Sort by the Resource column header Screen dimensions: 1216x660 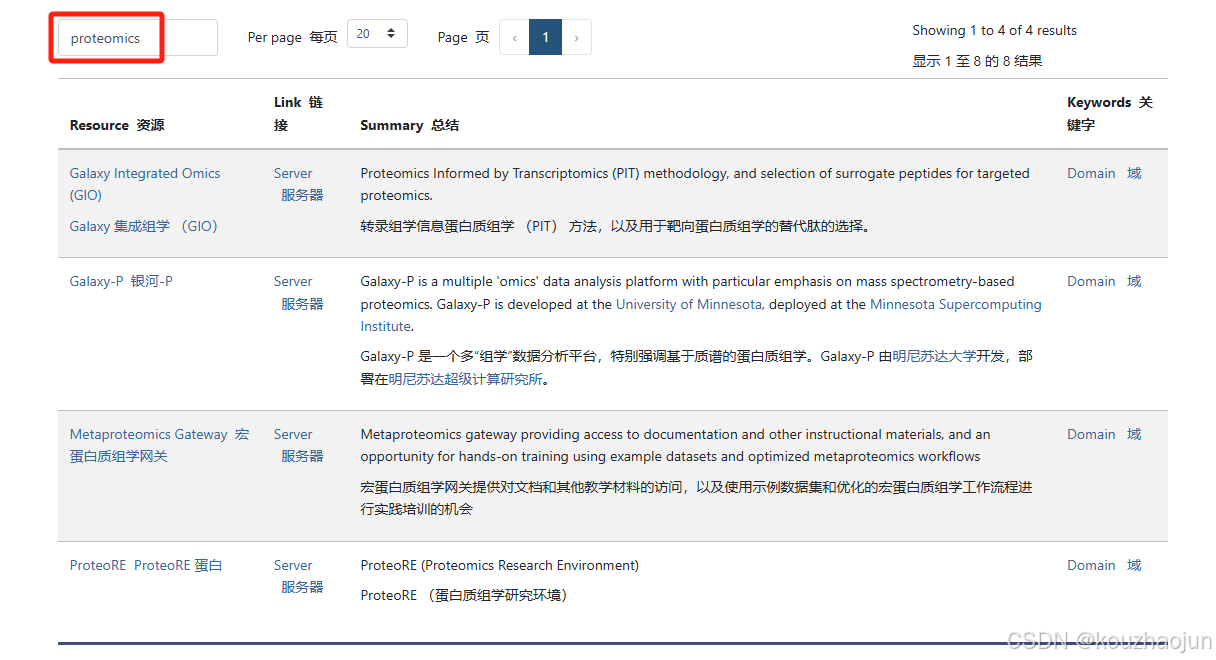point(117,125)
